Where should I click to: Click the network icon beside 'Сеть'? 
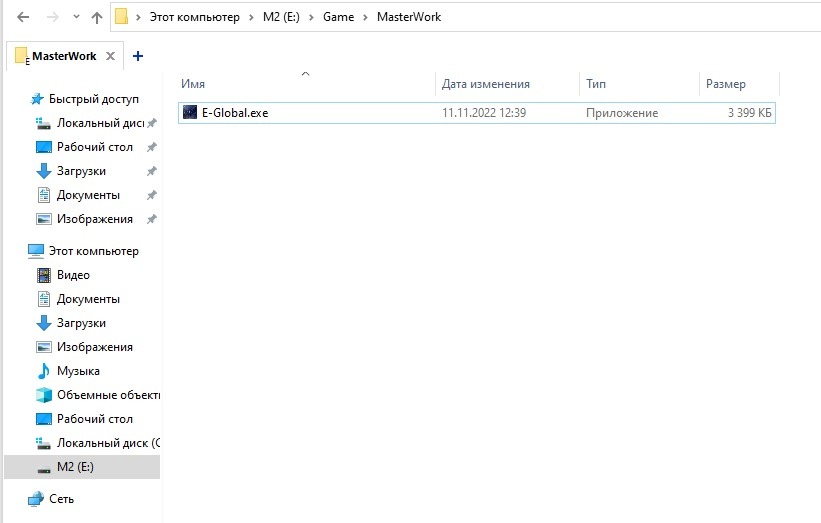[x=36, y=499]
